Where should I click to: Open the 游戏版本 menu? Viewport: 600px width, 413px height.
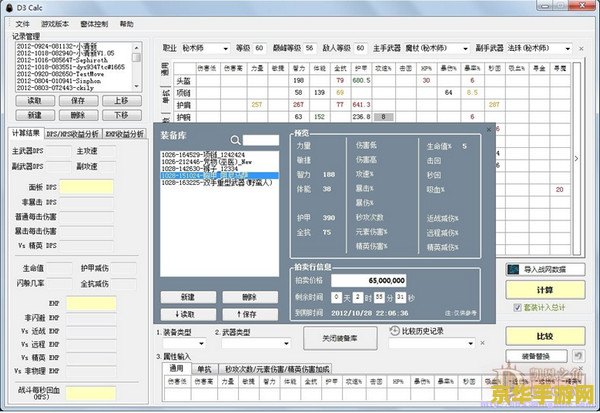point(55,24)
